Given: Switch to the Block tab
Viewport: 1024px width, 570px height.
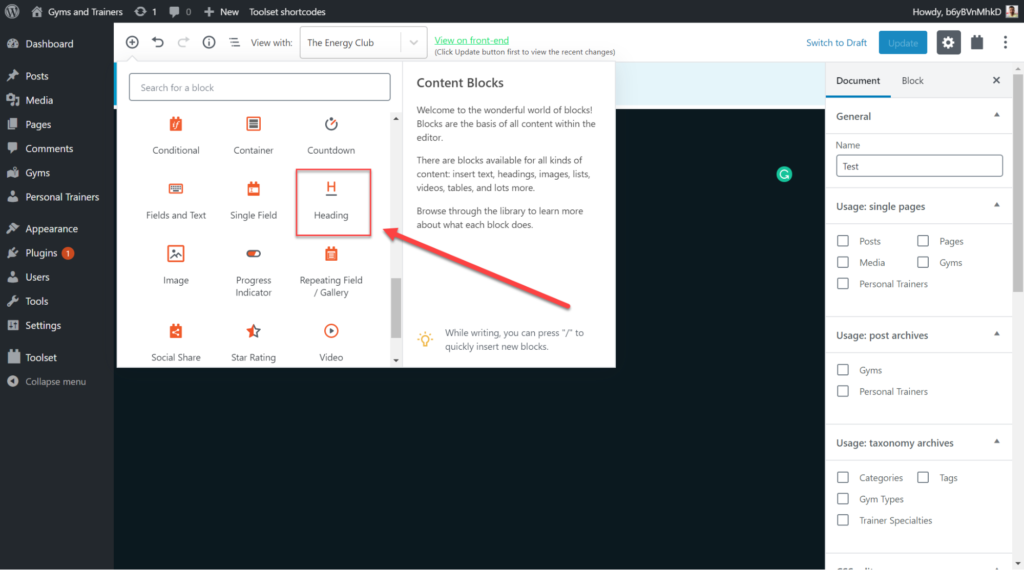Looking at the screenshot, I should pyautogui.click(x=912, y=80).
